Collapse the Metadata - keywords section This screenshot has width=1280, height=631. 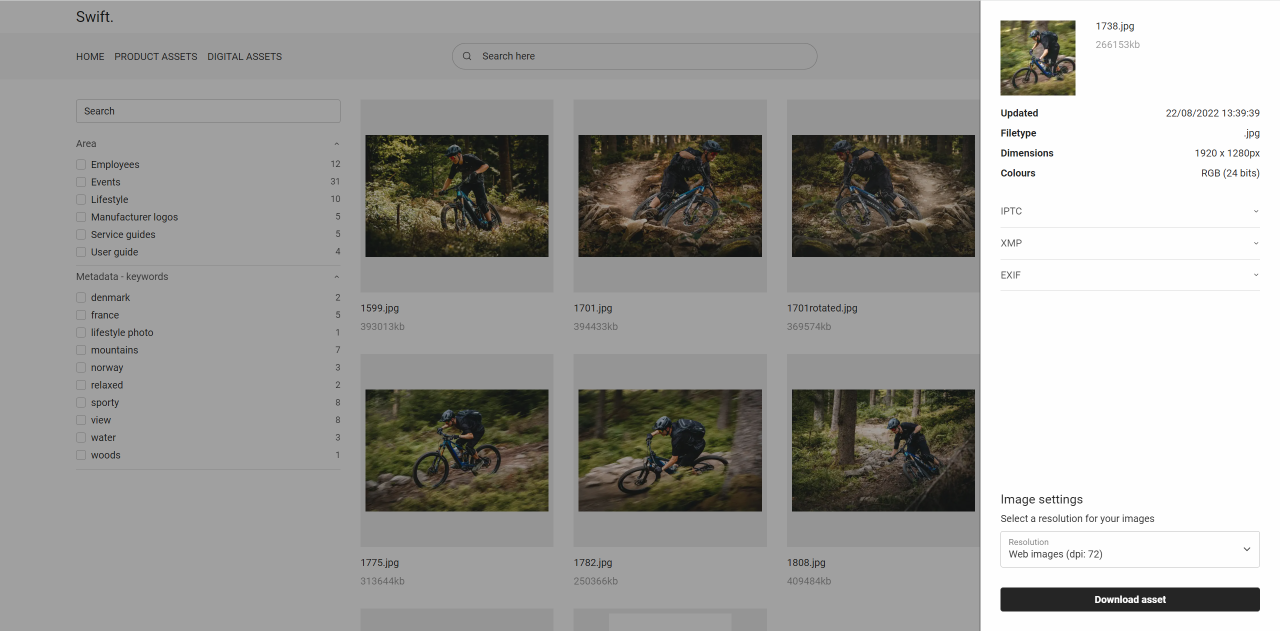point(336,276)
